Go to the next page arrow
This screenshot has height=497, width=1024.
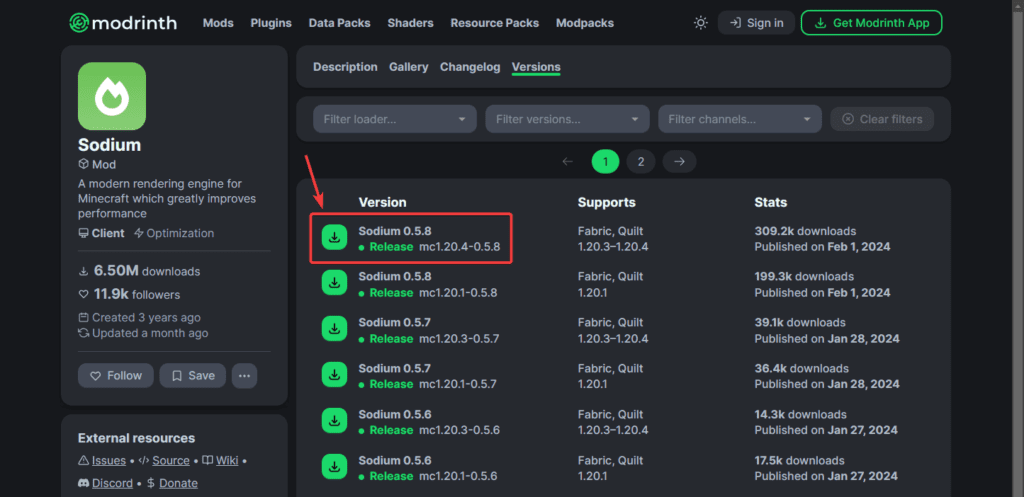(x=679, y=161)
